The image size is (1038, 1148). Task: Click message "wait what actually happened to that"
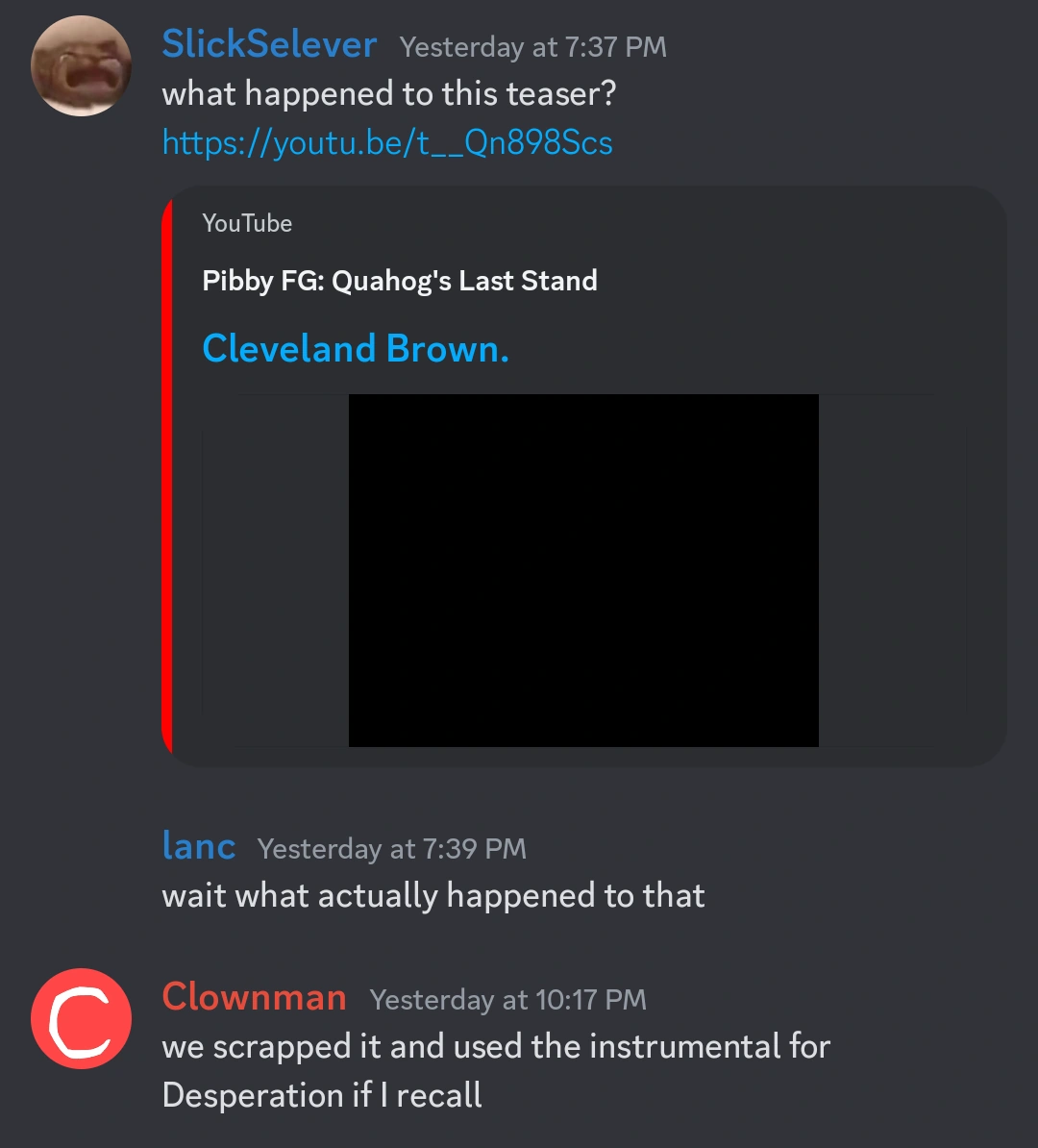point(433,895)
